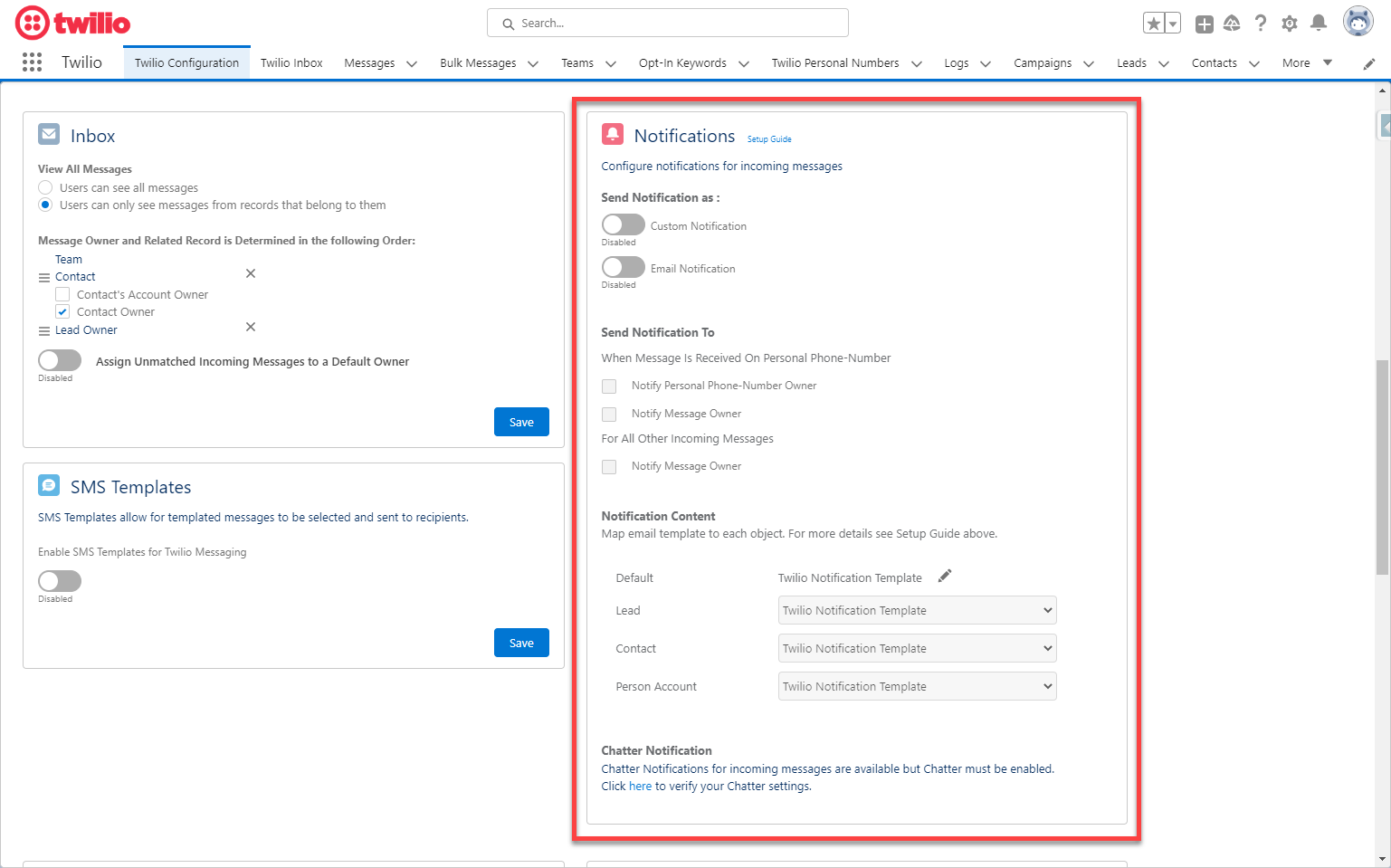Open the user profile avatar
The image size is (1391, 868).
(x=1358, y=21)
